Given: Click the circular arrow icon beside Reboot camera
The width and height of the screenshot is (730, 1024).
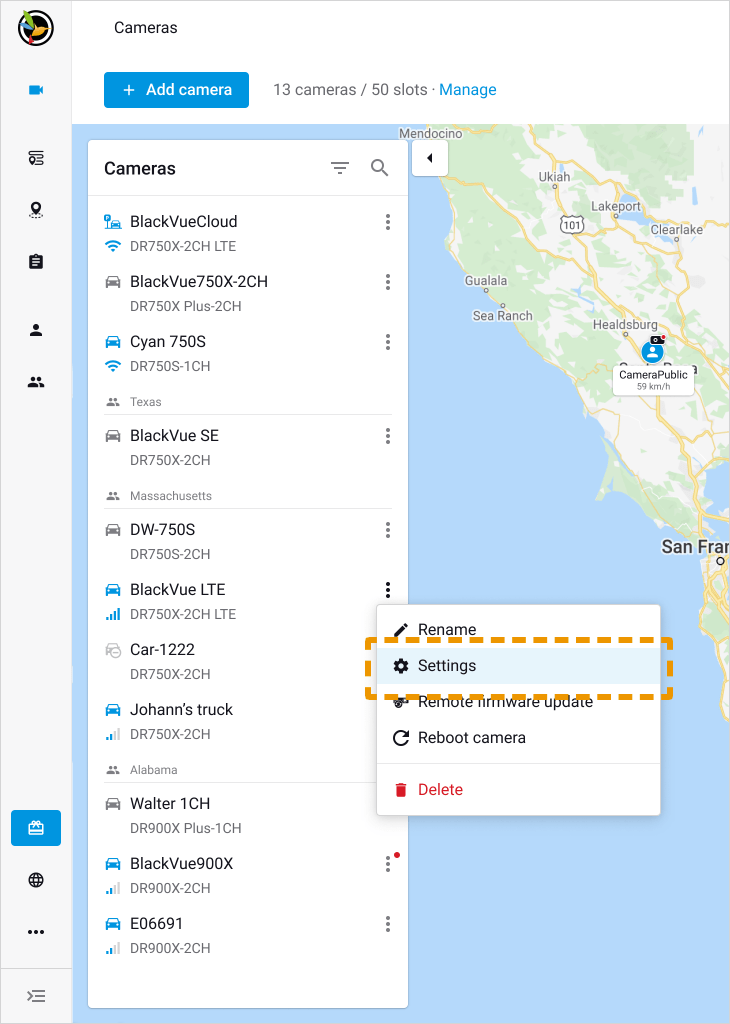Looking at the screenshot, I should [x=401, y=738].
